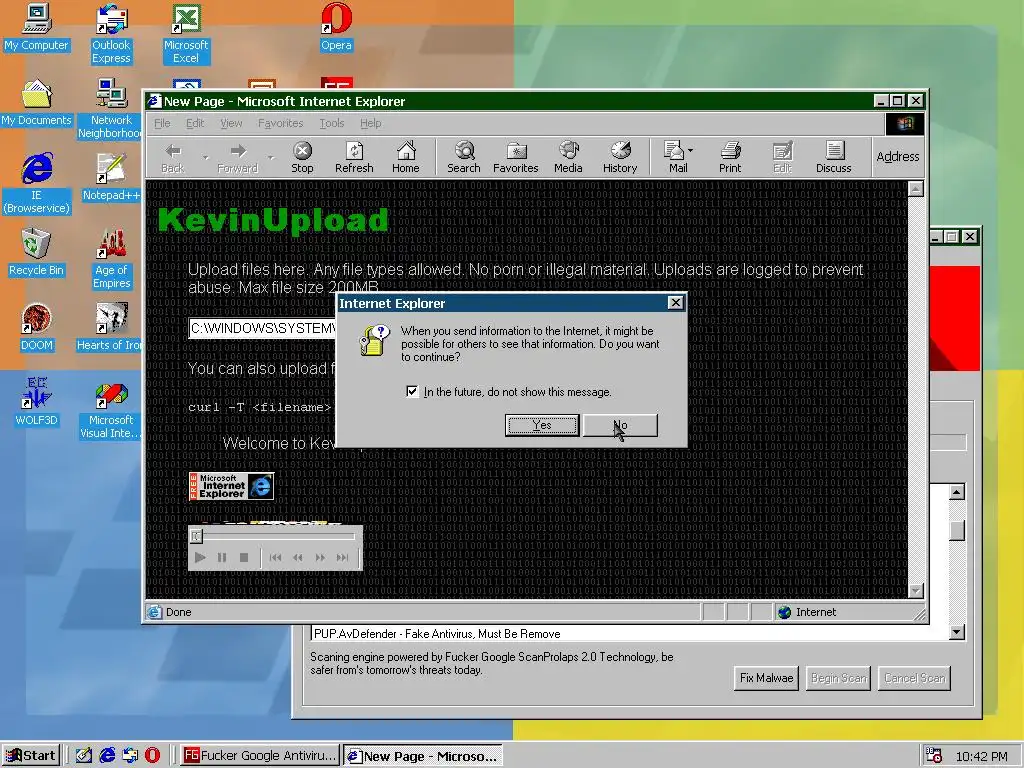Click the free Microsoft Internet Explorer badge
Viewport: 1024px width, 768px height.
231,487
